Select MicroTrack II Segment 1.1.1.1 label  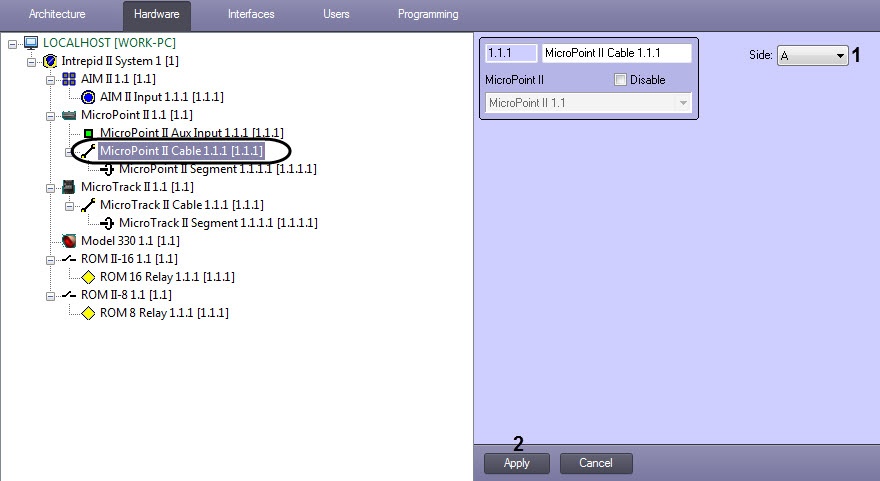click(x=218, y=223)
